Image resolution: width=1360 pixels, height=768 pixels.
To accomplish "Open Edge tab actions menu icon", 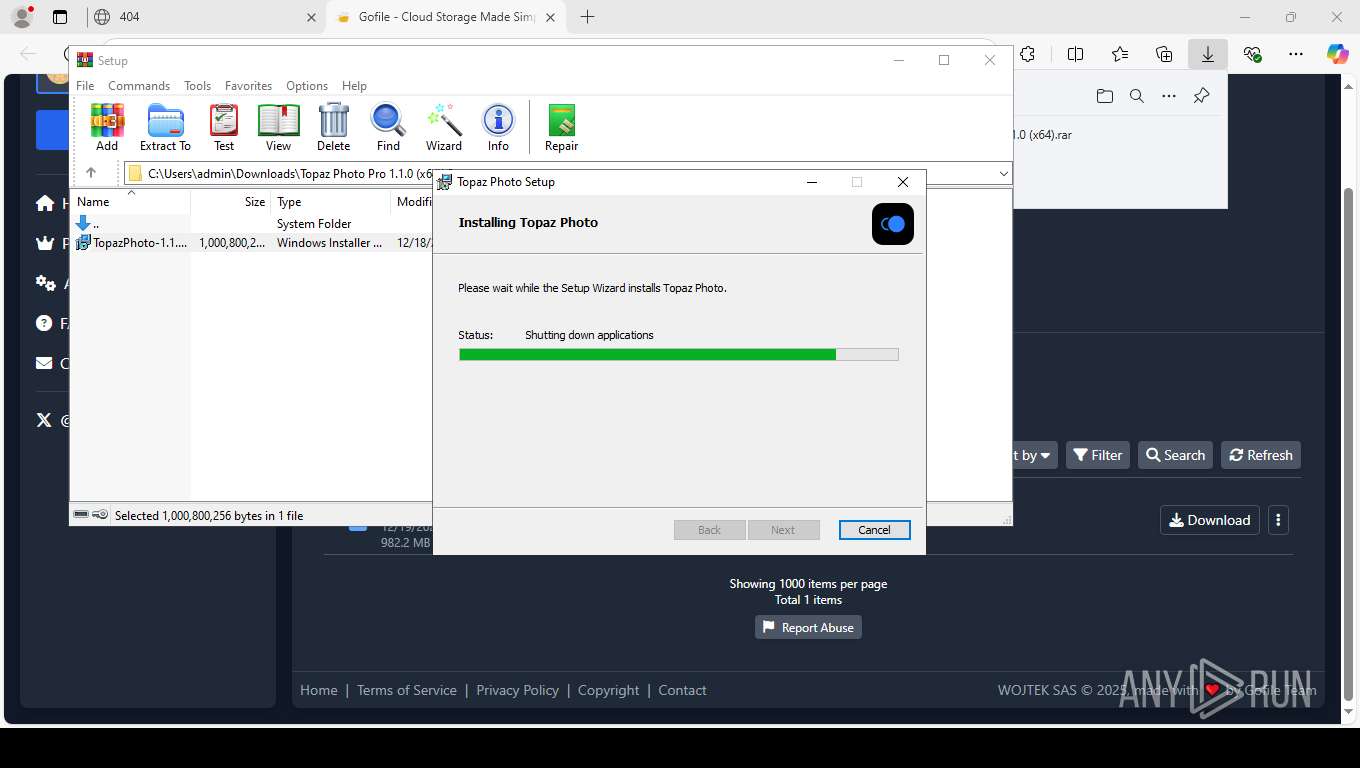I will [x=60, y=17].
